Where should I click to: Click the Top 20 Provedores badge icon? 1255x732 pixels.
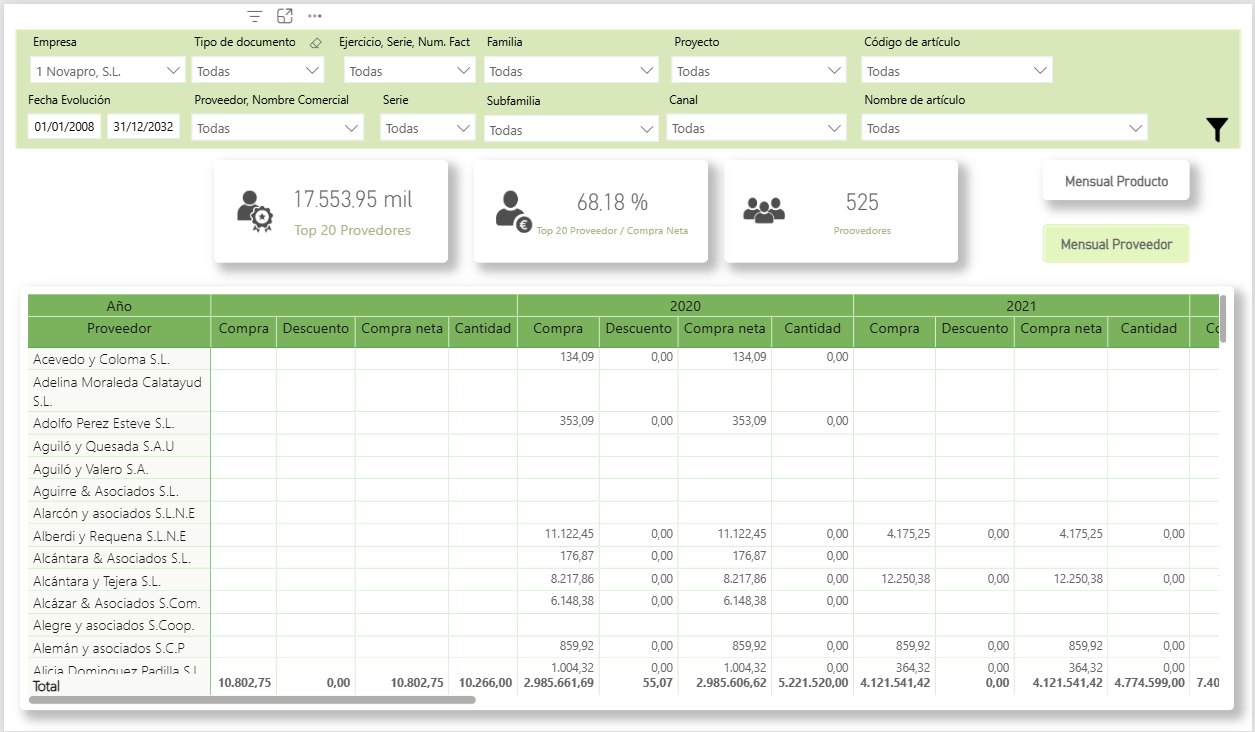pos(254,211)
